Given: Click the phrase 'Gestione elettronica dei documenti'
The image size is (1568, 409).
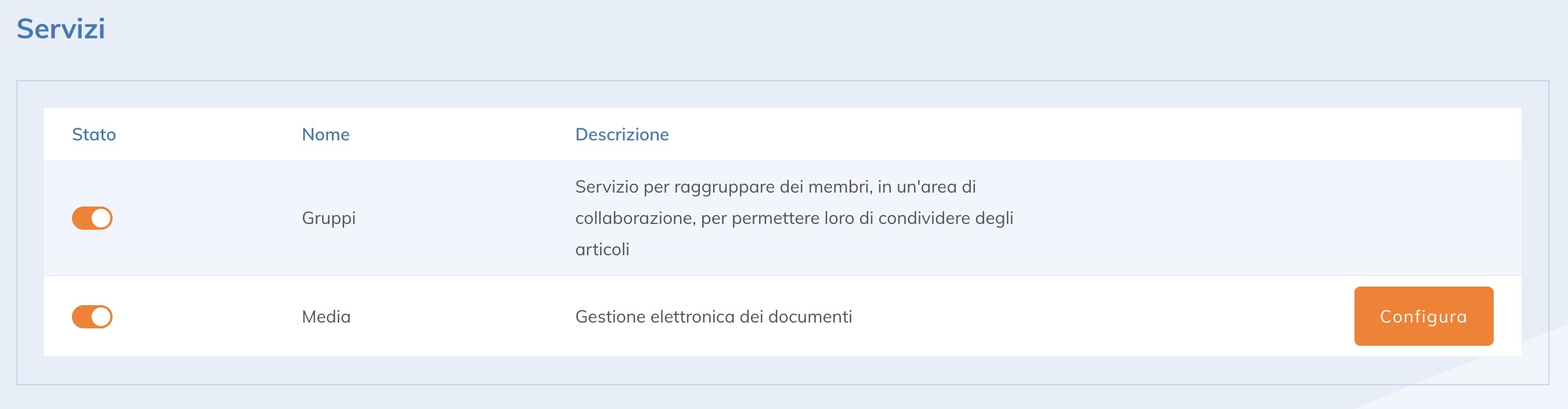Looking at the screenshot, I should [x=715, y=316].
